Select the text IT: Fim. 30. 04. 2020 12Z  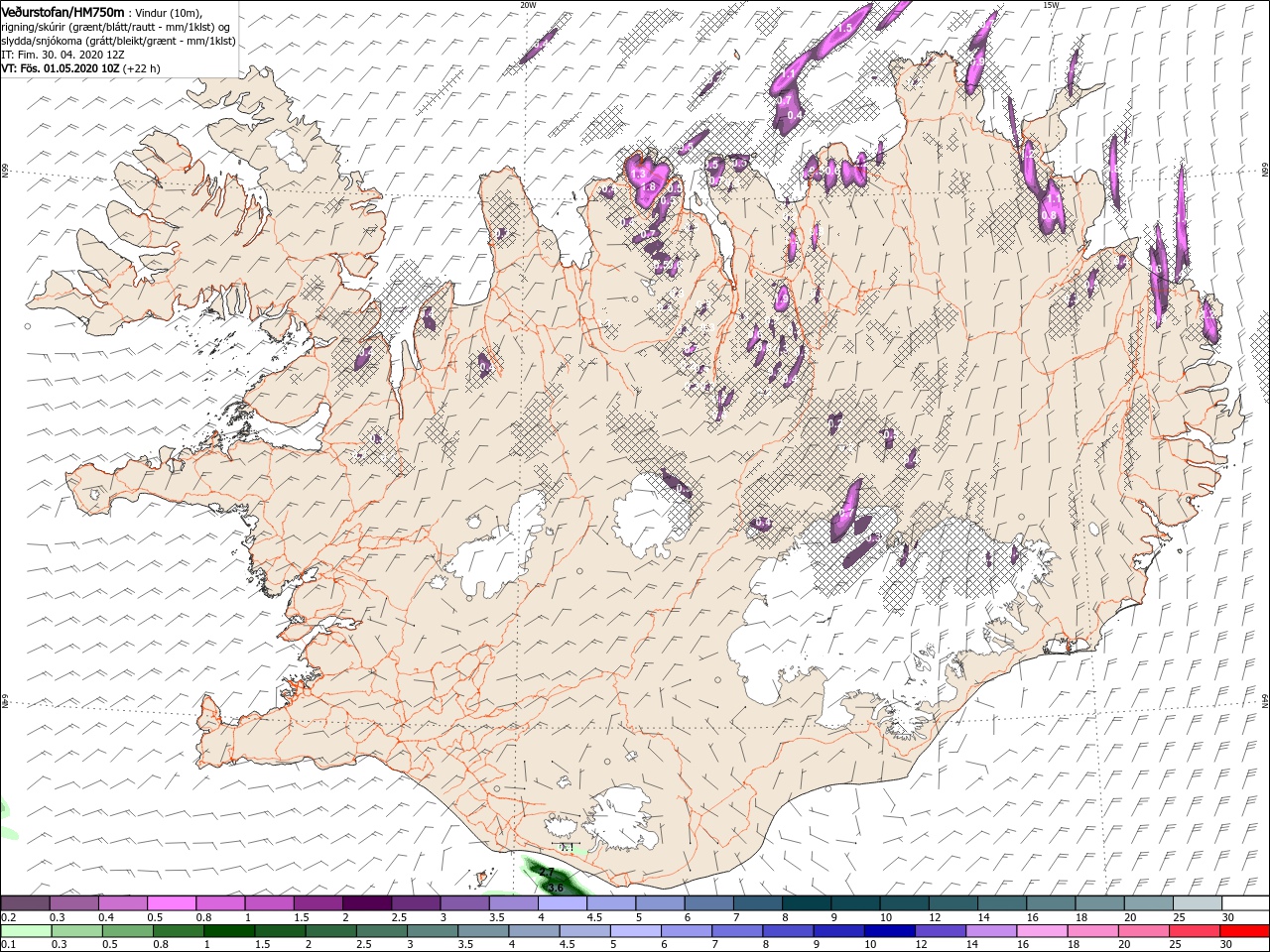[61, 55]
